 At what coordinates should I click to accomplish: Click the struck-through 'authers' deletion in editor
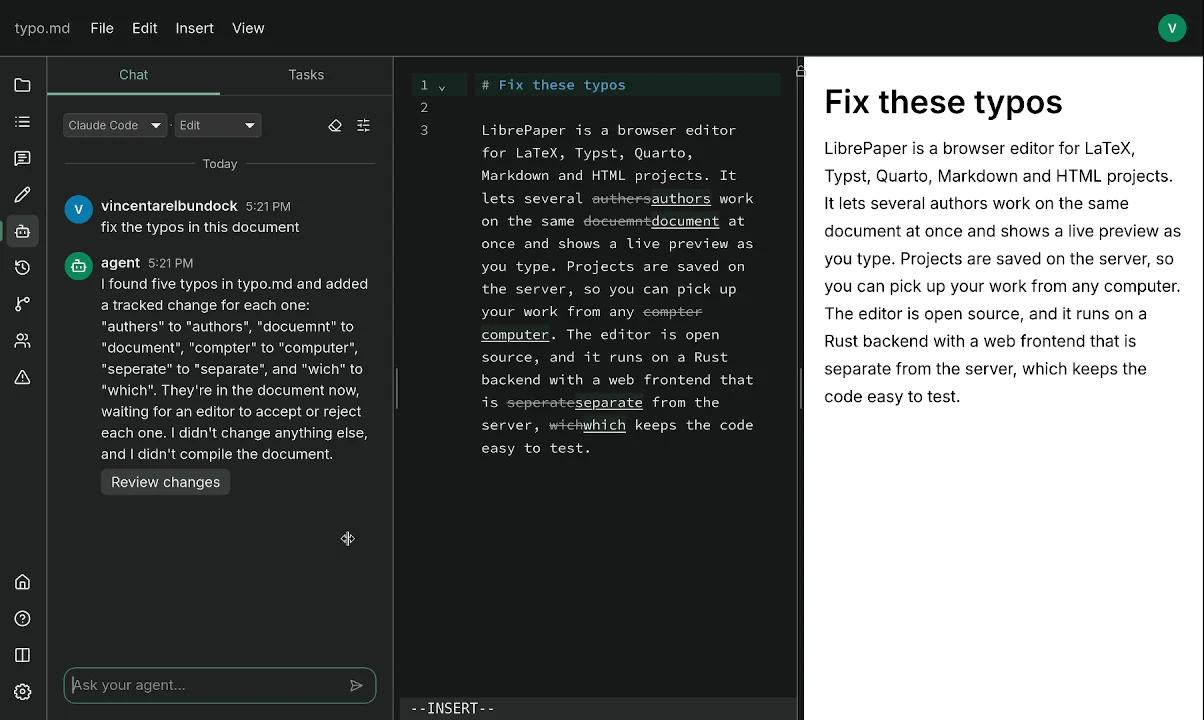click(x=622, y=199)
